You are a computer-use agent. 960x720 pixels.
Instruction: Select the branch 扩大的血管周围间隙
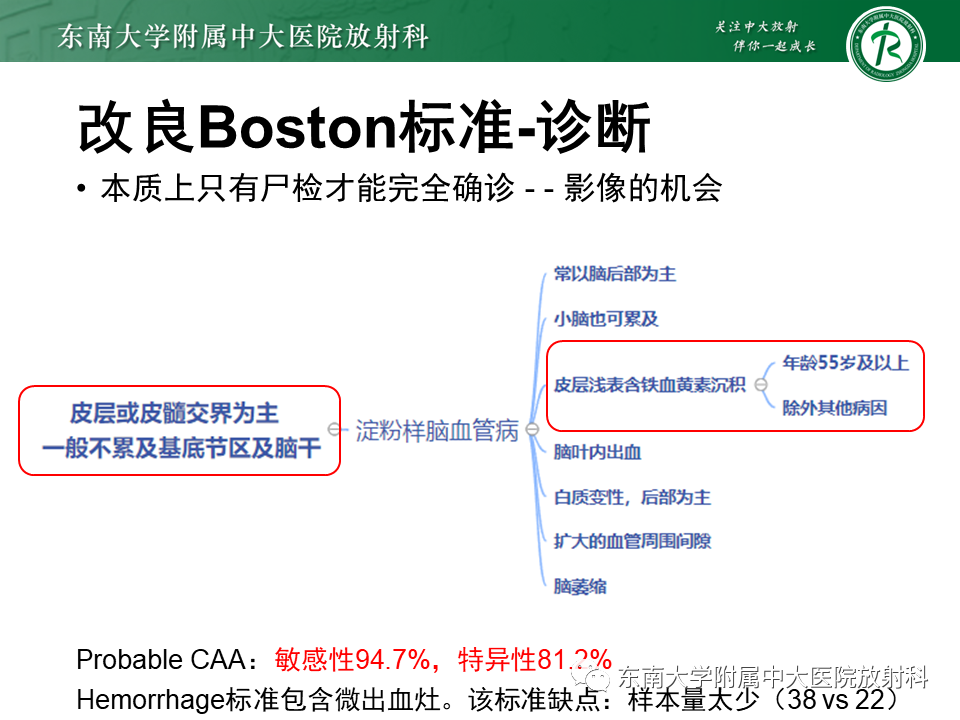tap(632, 541)
